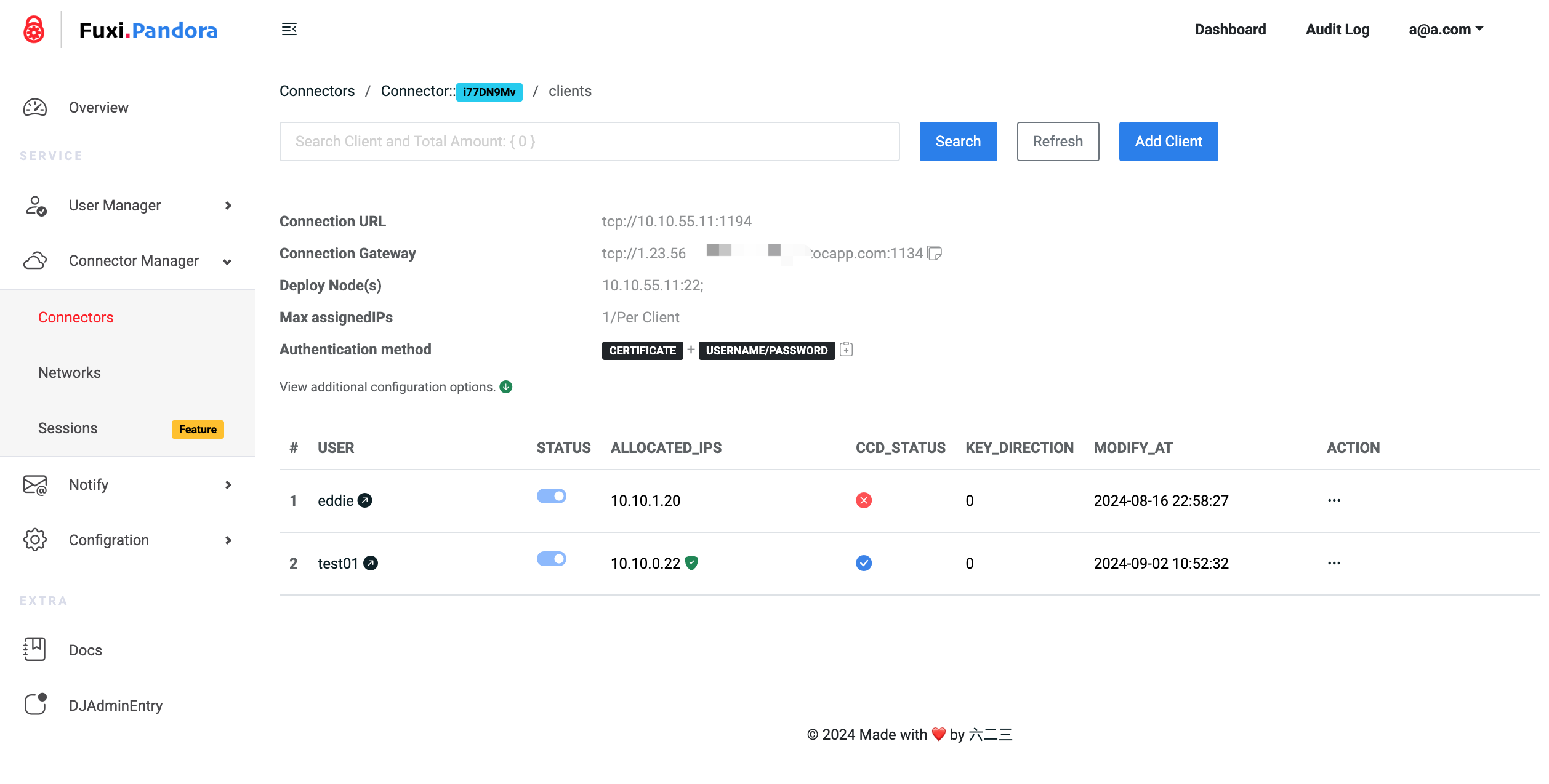
Task: Click the ALLOCATED_IPS column header
Action: (666, 448)
